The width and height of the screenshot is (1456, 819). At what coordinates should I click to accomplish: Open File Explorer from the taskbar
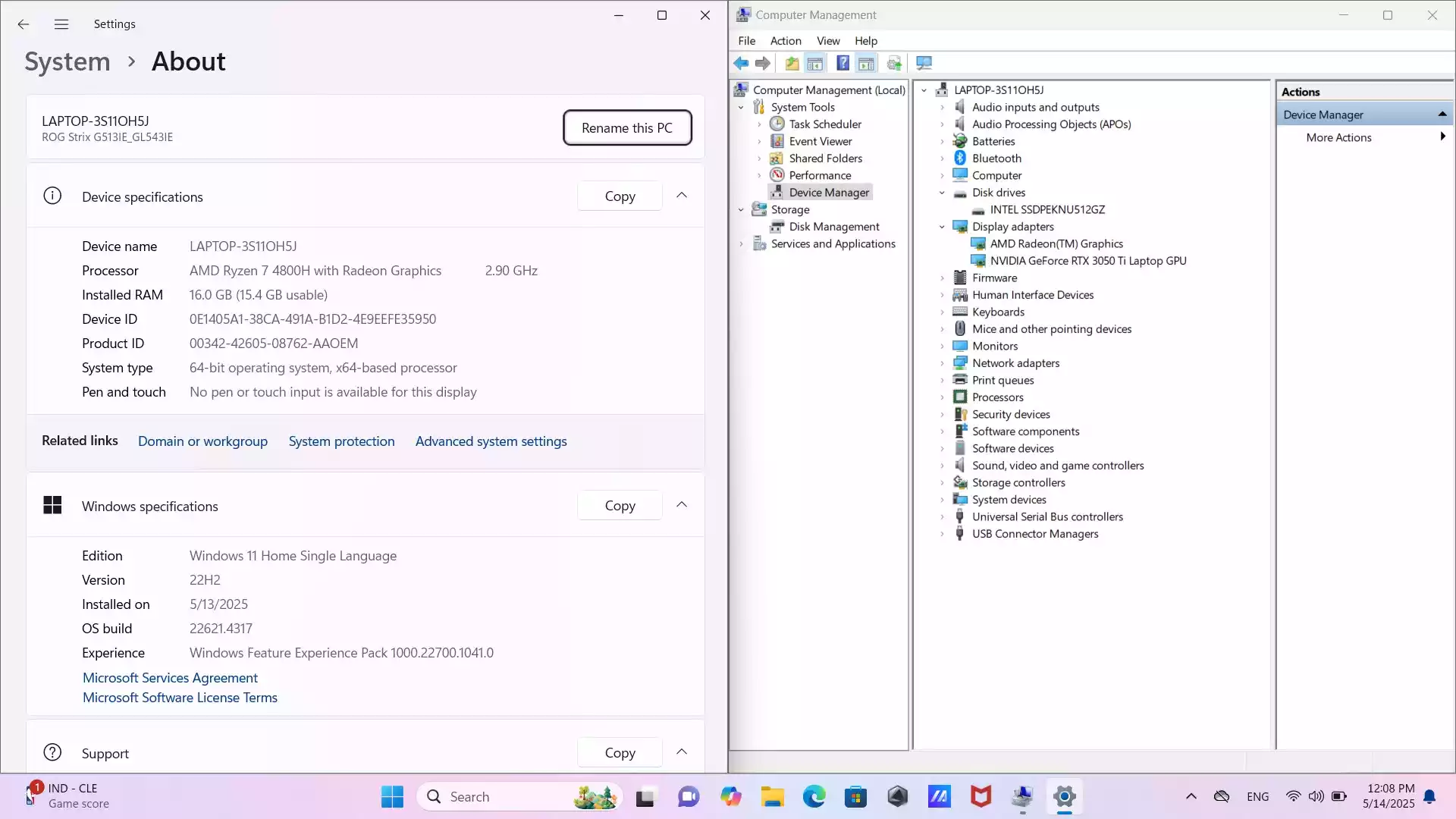pos(773,797)
